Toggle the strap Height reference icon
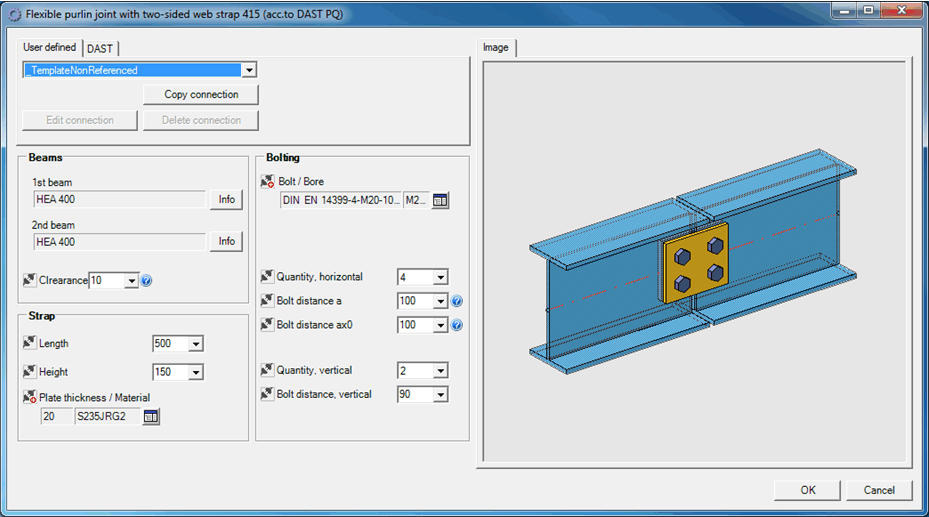The image size is (929, 517). [29, 371]
